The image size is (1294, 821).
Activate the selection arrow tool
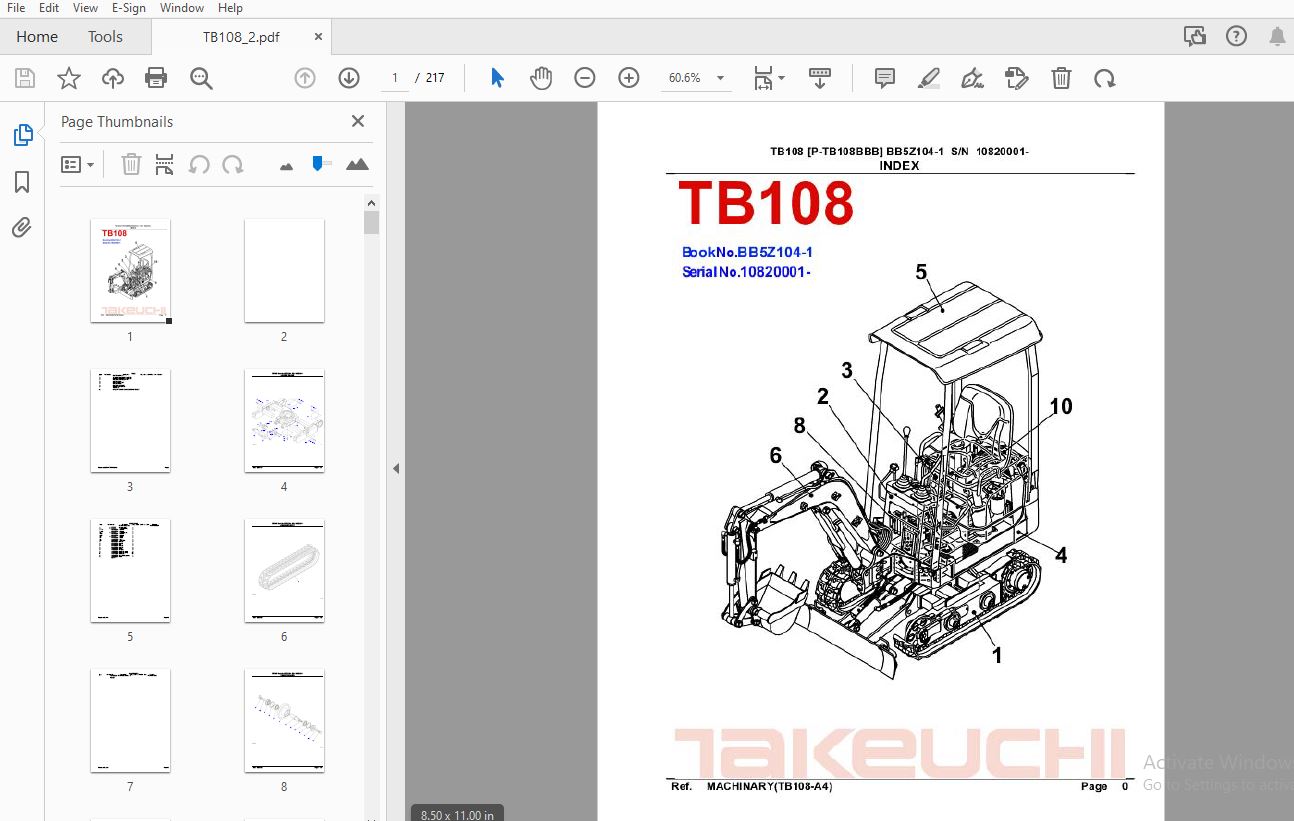tap(497, 78)
